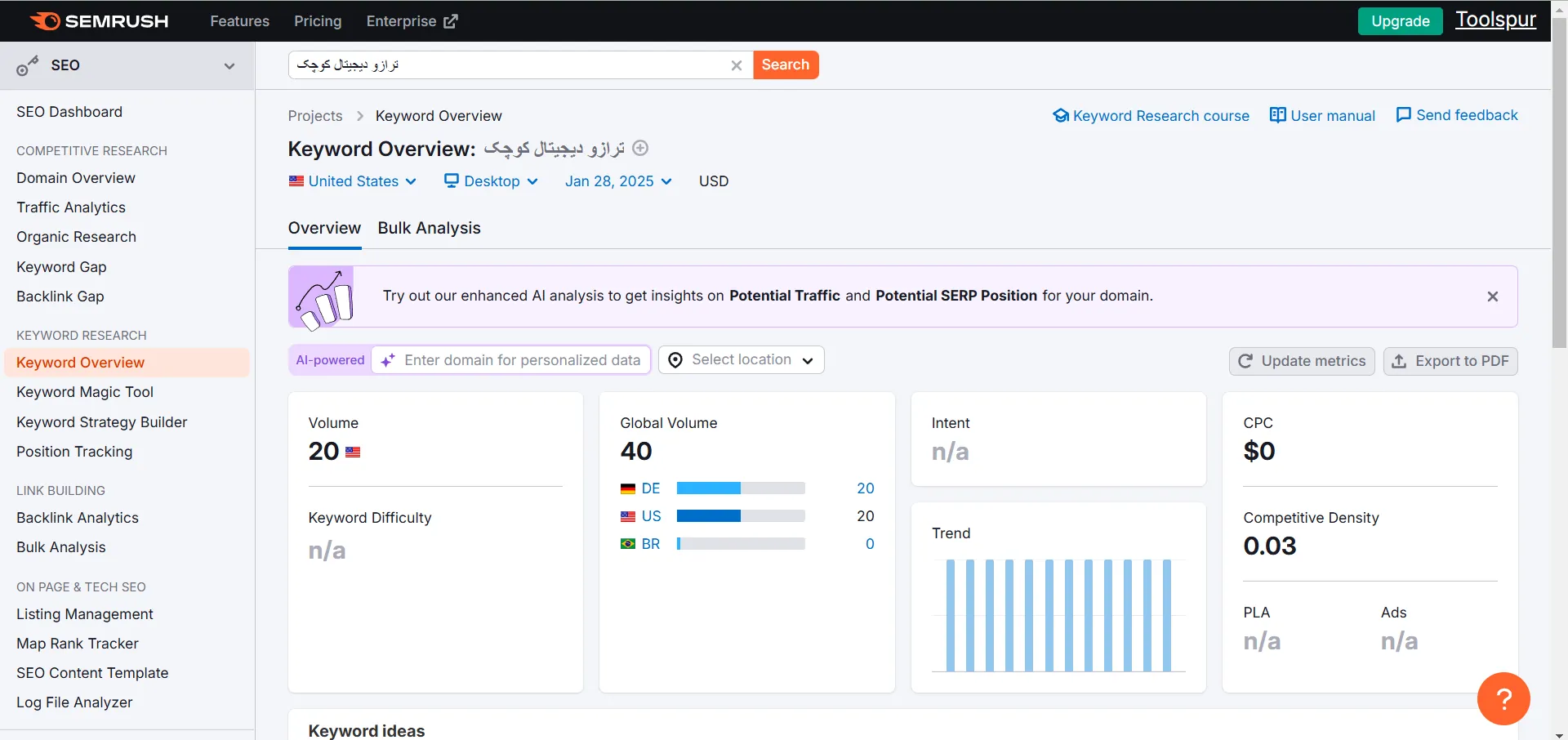Click the Semrush logo

tap(99, 21)
